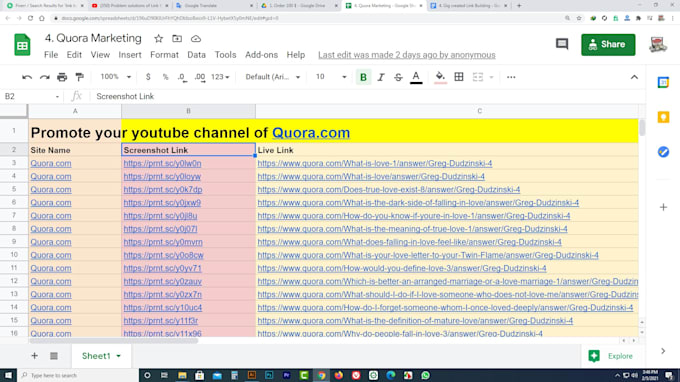Open the fill color picker
680x382 pixels.
click(440, 77)
